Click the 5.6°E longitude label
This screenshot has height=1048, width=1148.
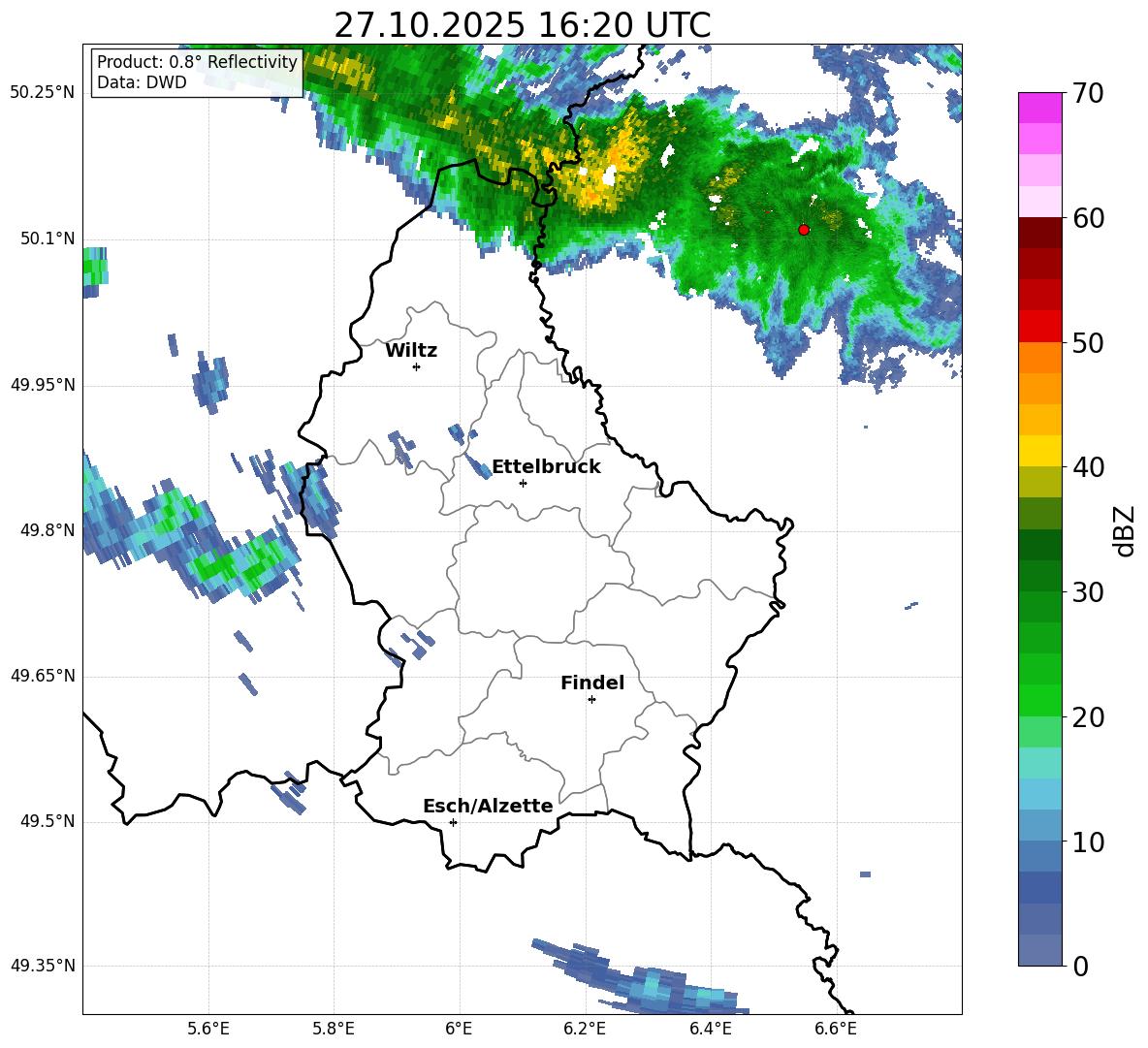[208, 1029]
